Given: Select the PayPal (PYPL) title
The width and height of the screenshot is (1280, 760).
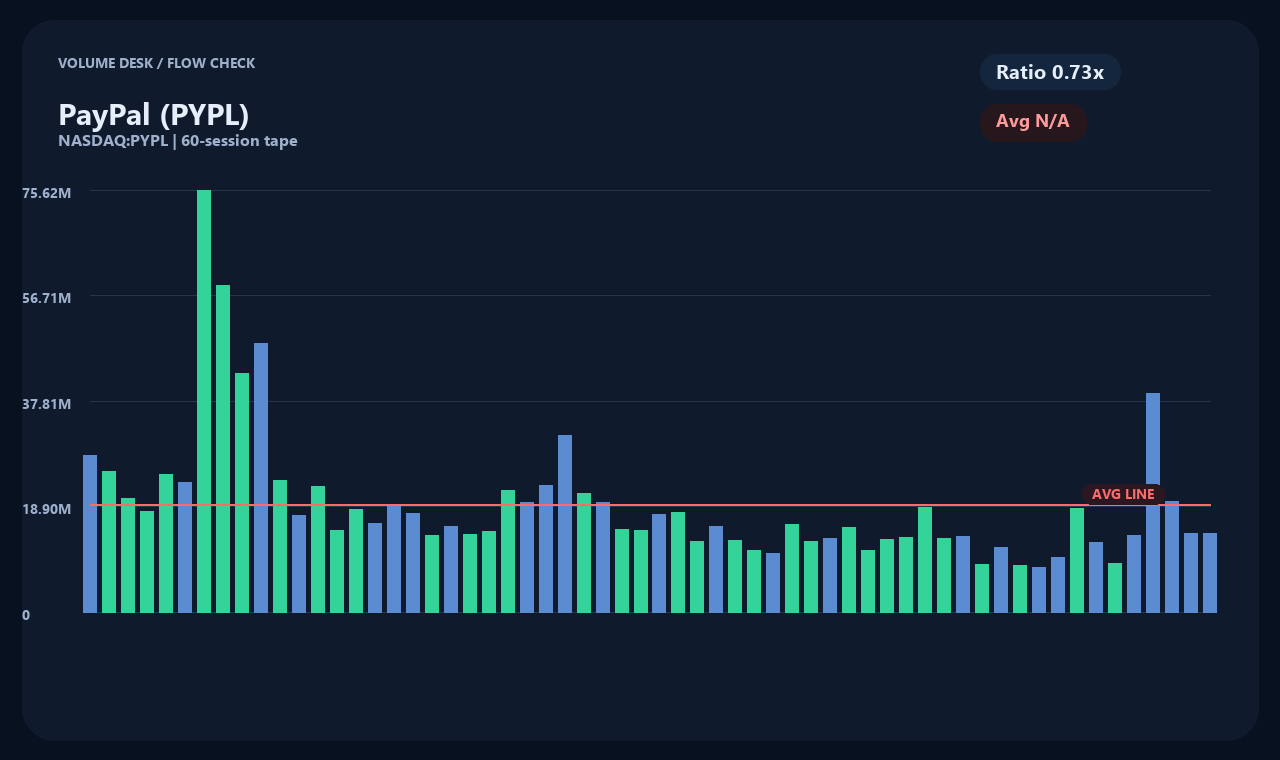Looking at the screenshot, I should 153,115.
